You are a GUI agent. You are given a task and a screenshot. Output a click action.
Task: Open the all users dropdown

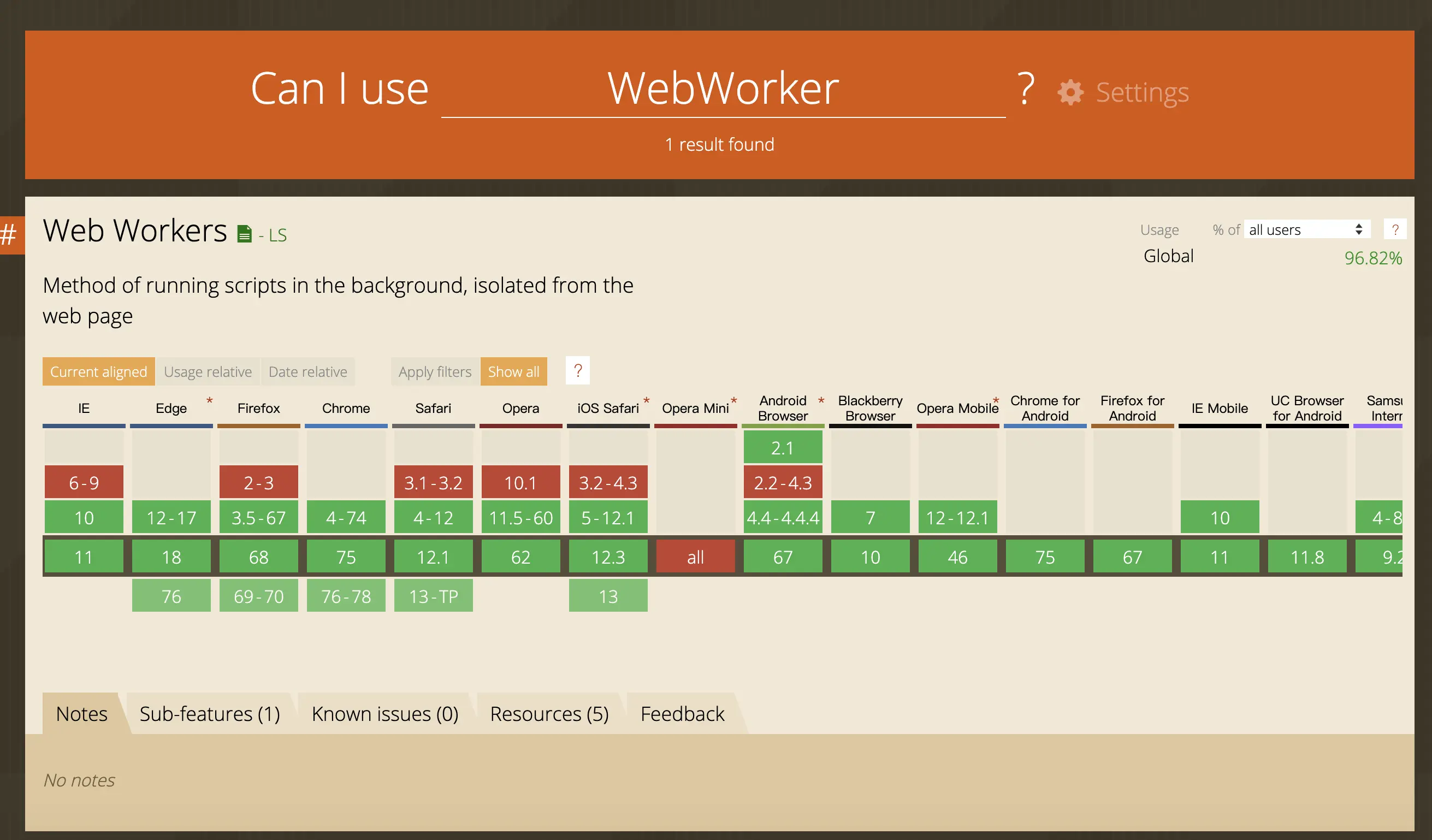tap(1306, 229)
